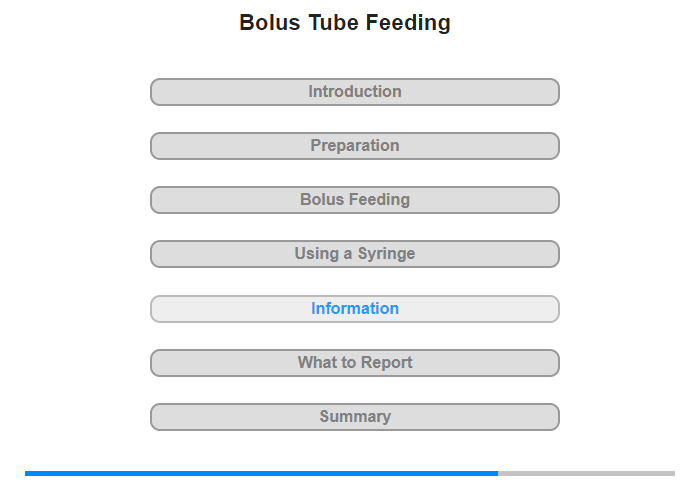Choose Preparation from the section list
This screenshot has height=480, width=700.
pyautogui.click(x=354, y=146)
